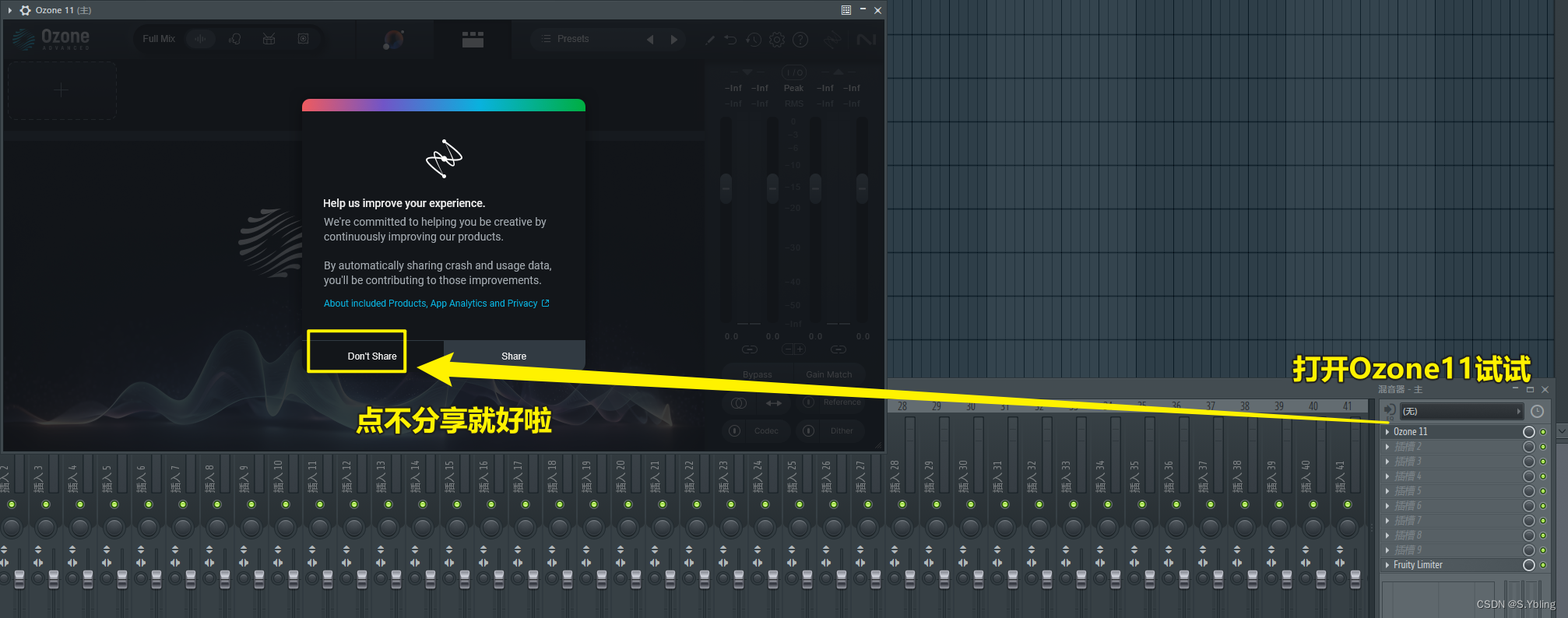Select mixer track 插入 33 label
The width and height of the screenshot is (1568, 618).
tap(1066, 476)
